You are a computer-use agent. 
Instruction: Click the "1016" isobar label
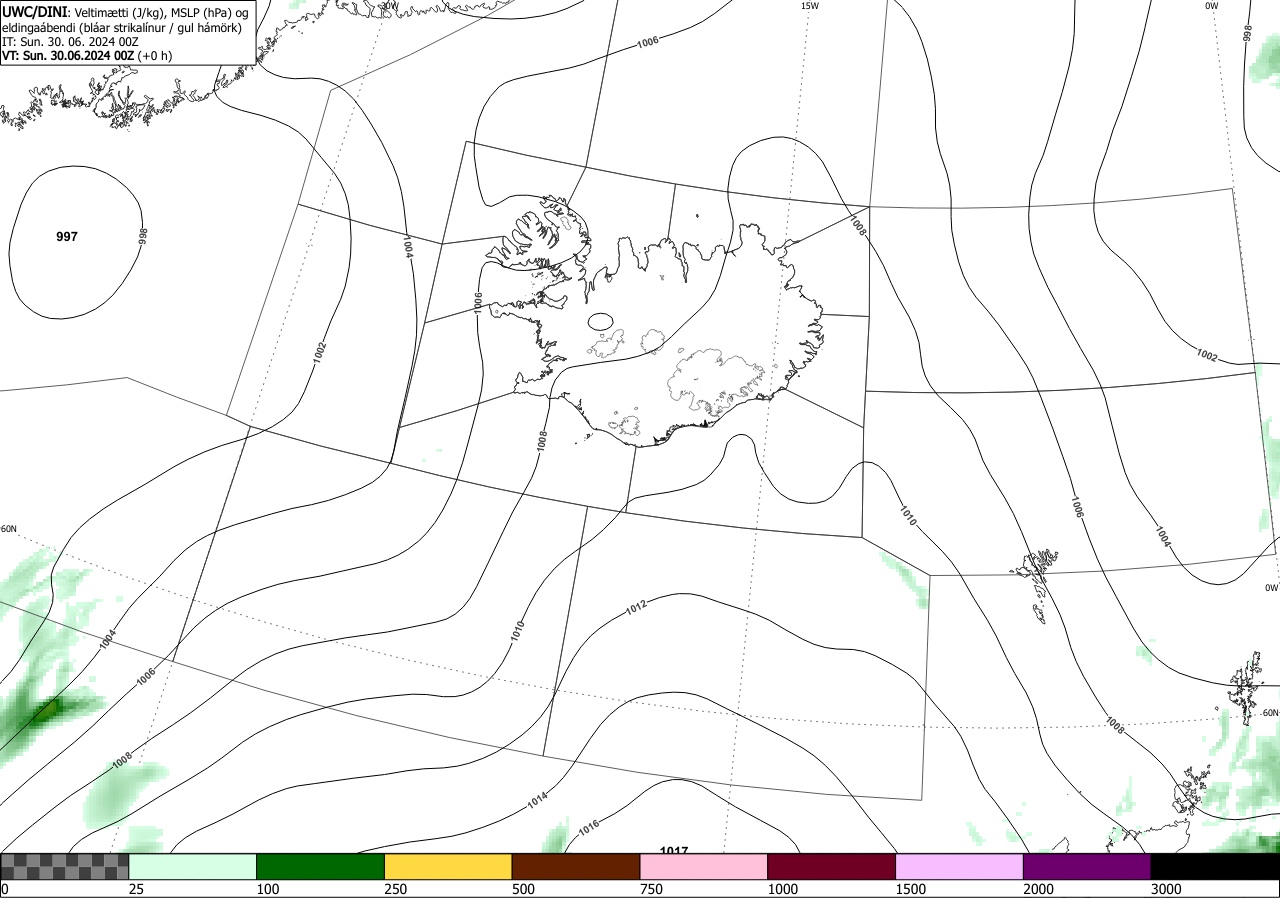588,828
